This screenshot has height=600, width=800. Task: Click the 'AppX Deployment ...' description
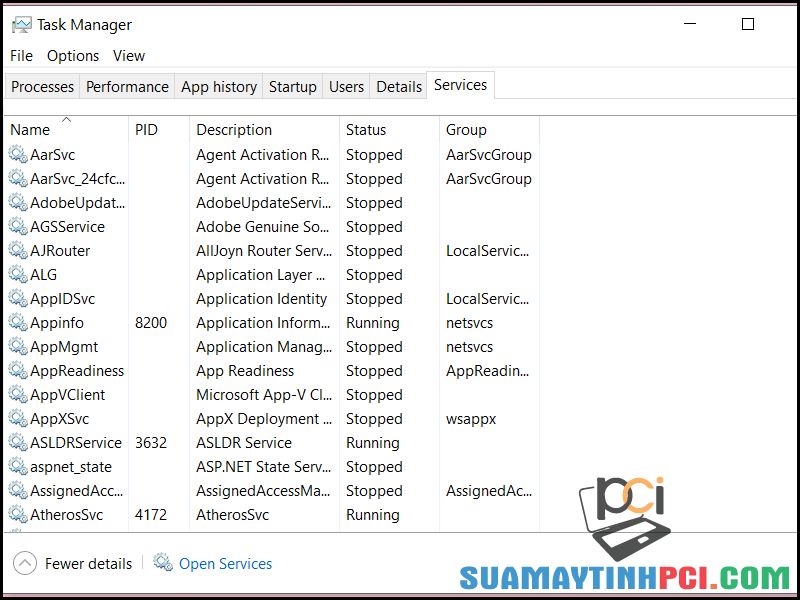[x=264, y=418]
